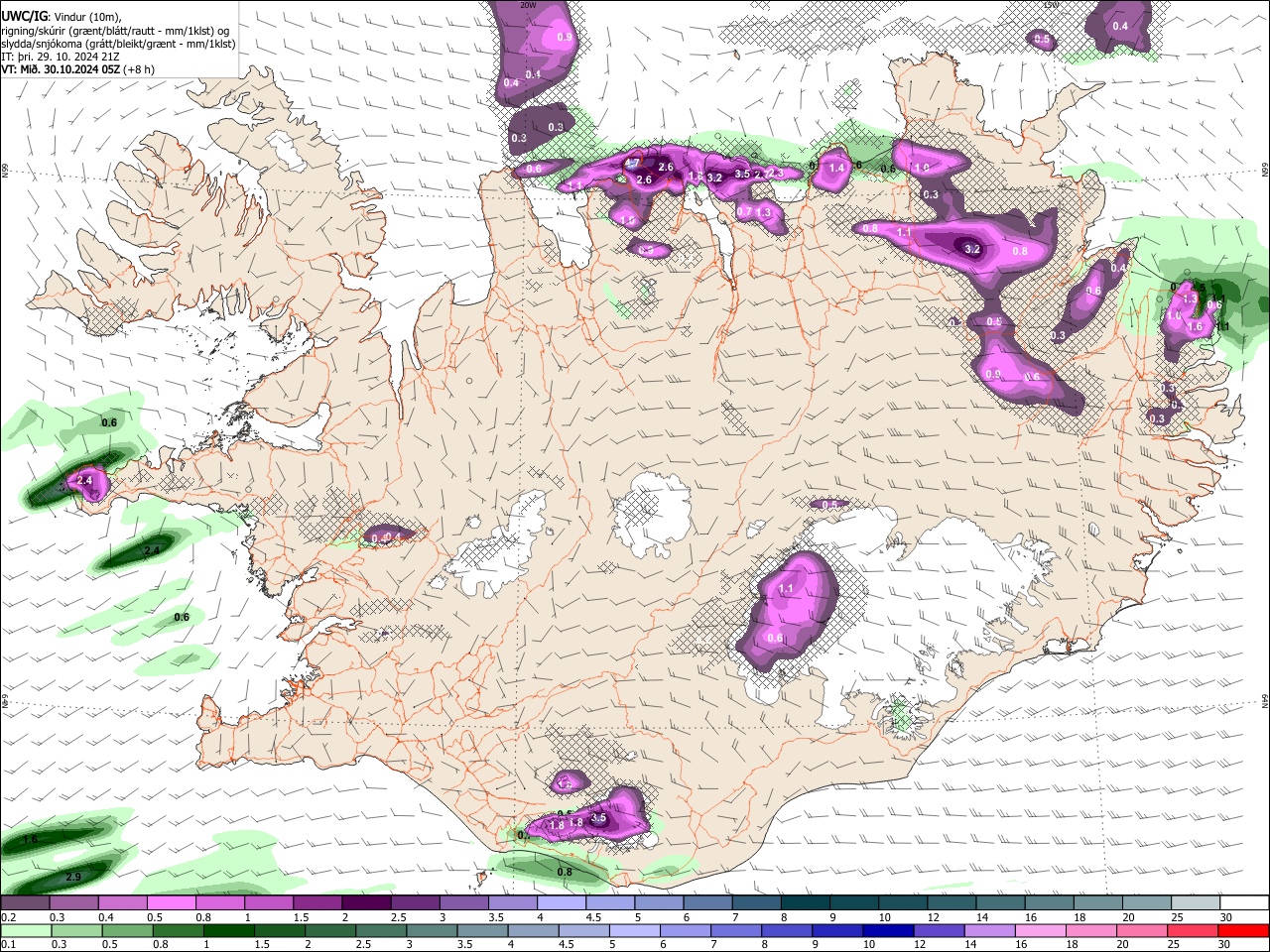1270x952 pixels.
Task: Select the salmon-red 25 swatch on the rain scale
Action: point(1196,931)
